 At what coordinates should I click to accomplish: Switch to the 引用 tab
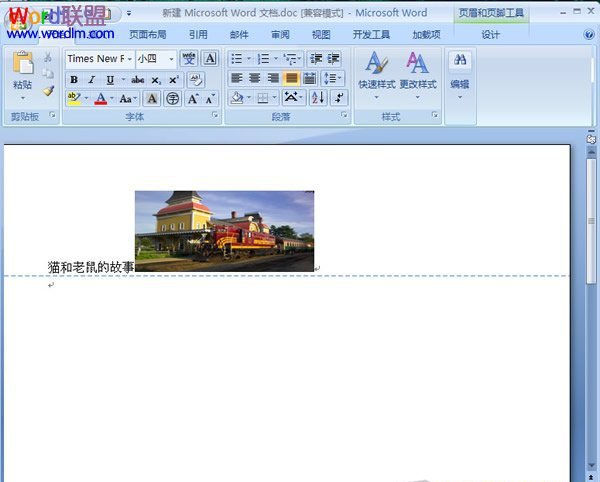(x=198, y=35)
